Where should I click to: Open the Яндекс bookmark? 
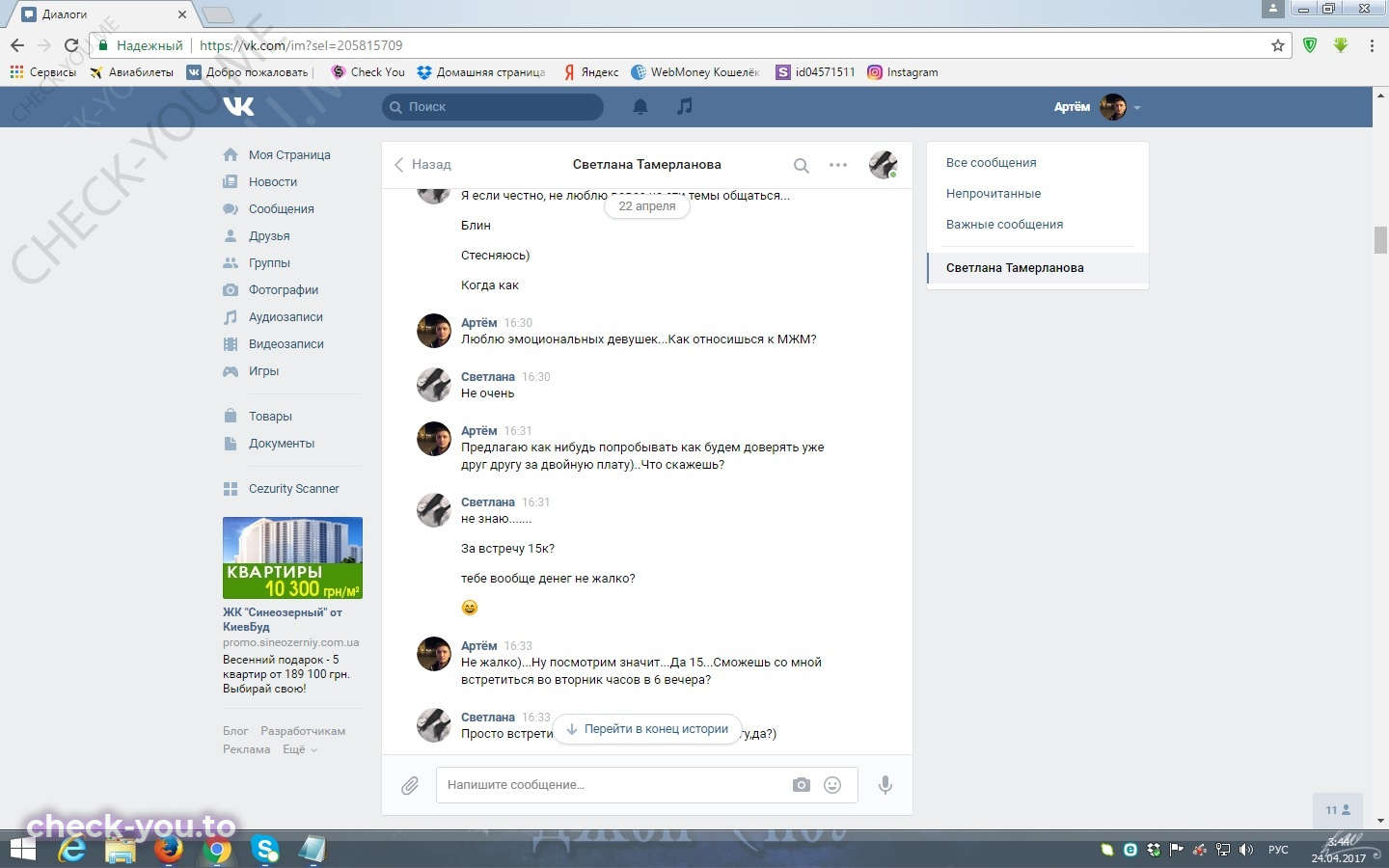[x=591, y=72]
